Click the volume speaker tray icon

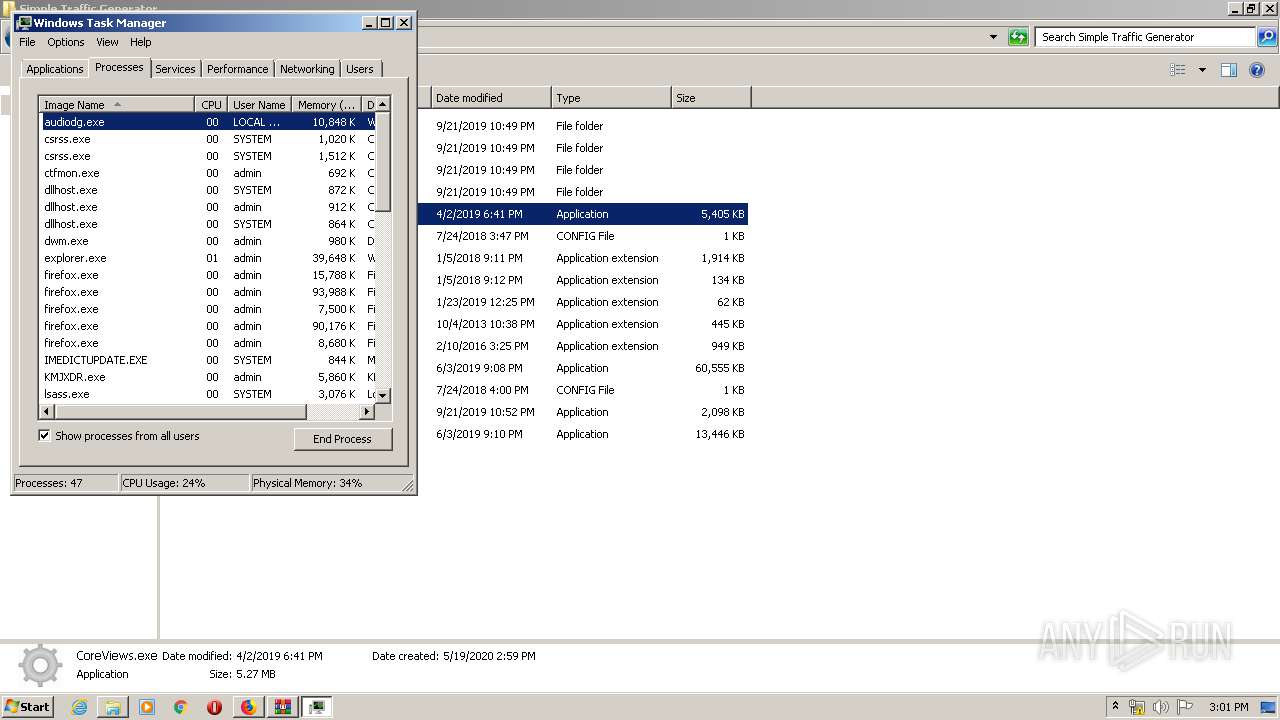pyautogui.click(x=1161, y=707)
